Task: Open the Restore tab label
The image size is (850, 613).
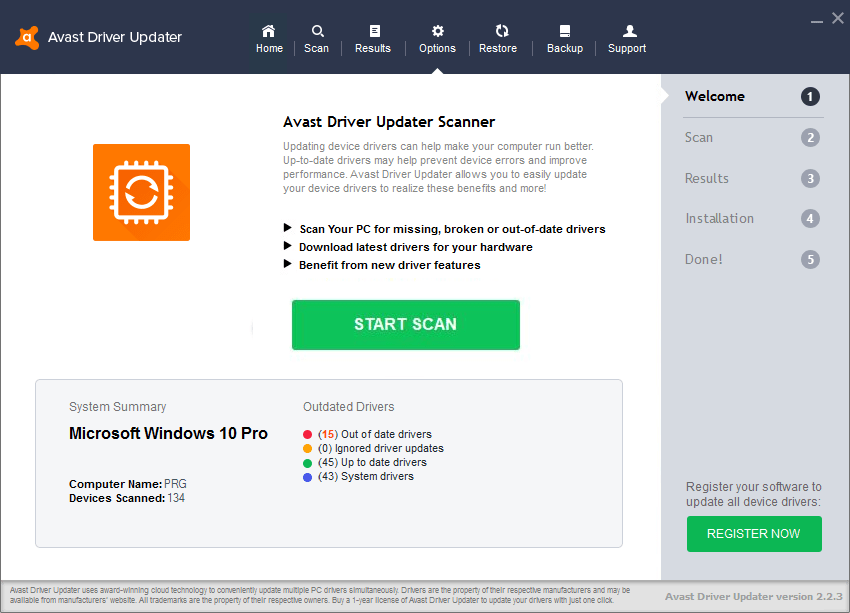Action: (498, 48)
